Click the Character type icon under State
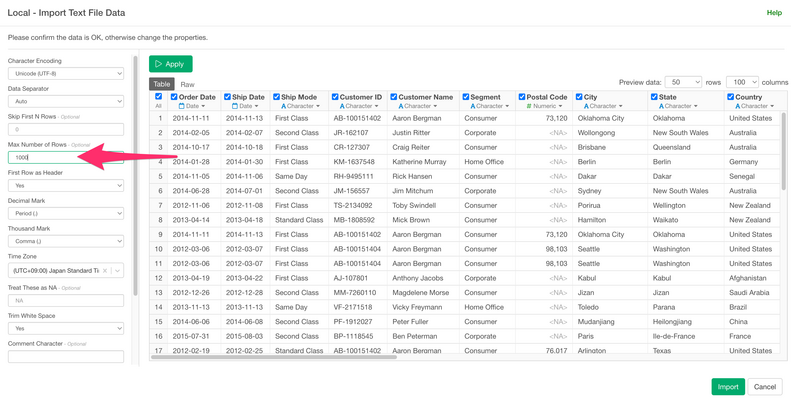The height and width of the screenshot is (400, 791). tap(661, 106)
